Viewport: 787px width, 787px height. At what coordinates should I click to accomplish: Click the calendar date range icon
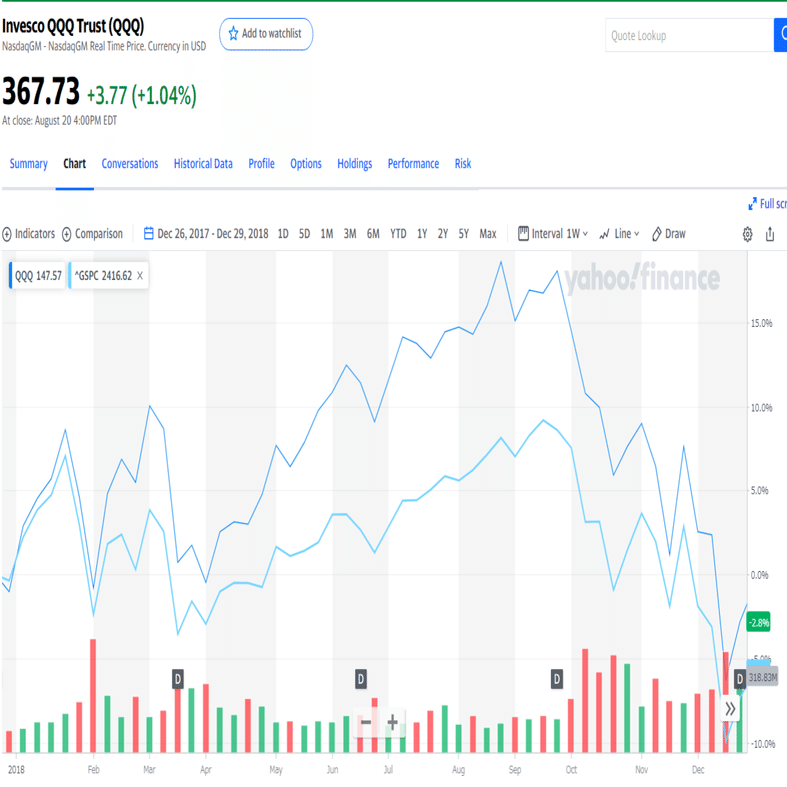[149, 233]
